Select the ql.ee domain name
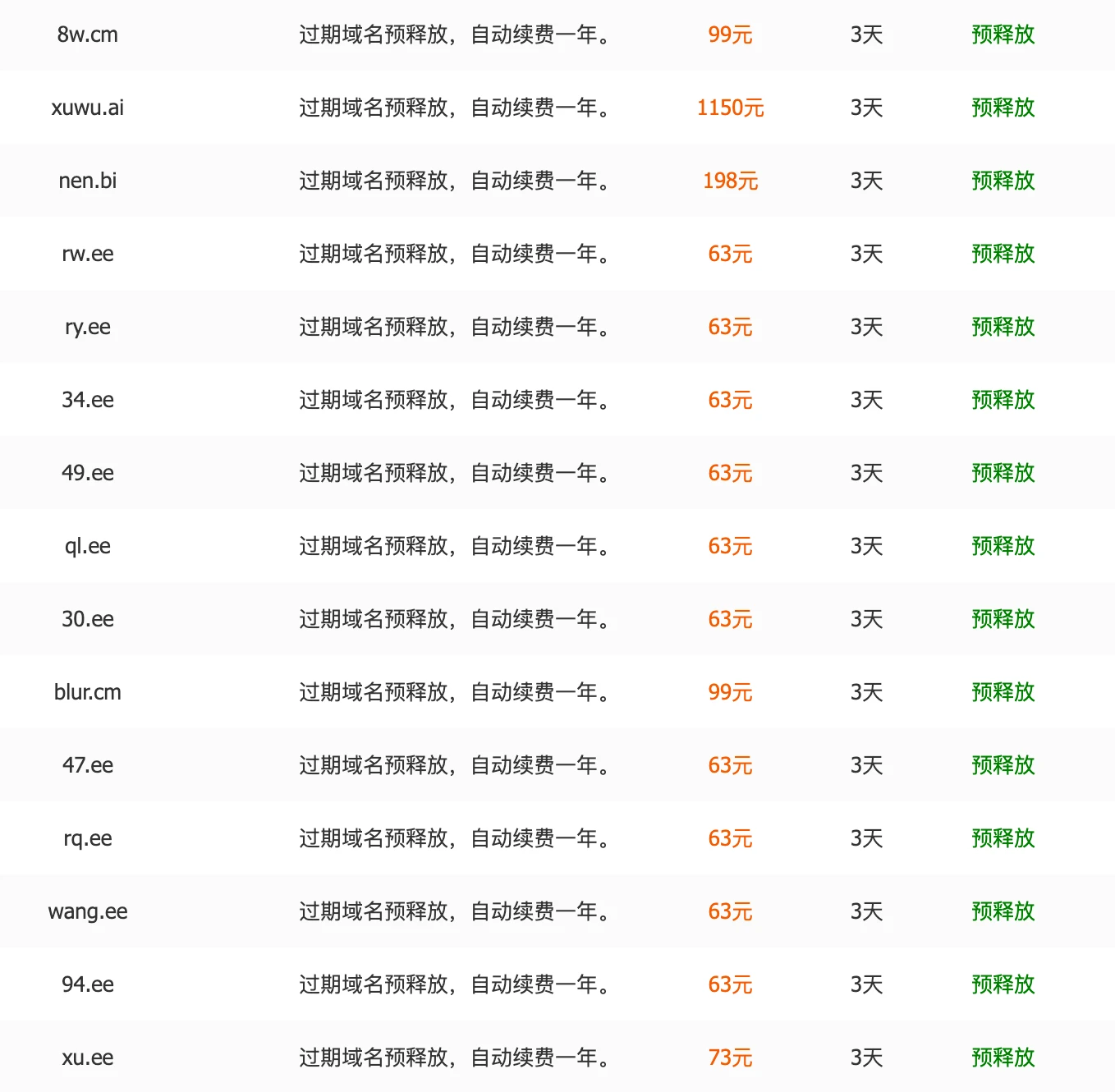Image resolution: width=1115 pixels, height=1092 pixels. [88, 546]
